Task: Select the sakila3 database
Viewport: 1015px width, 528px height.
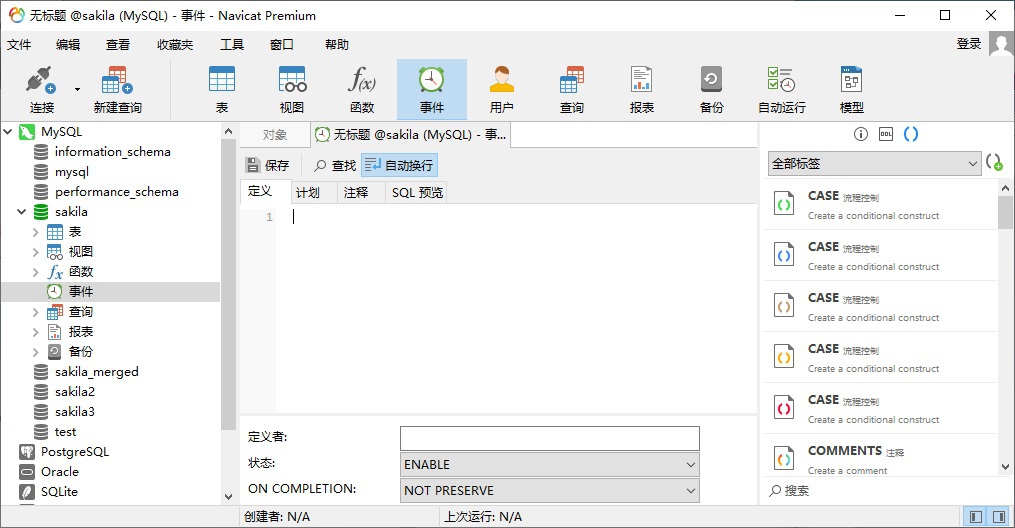Action: 74,412
